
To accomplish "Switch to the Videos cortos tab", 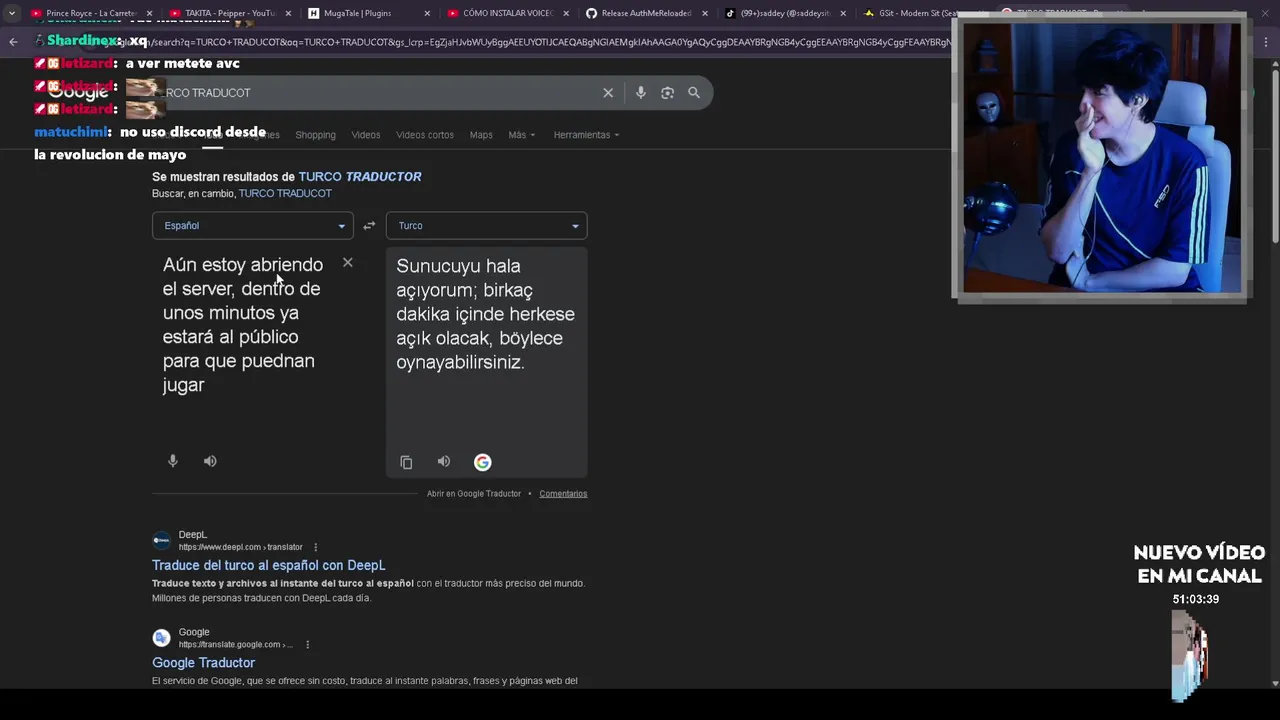I will (425, 135).
